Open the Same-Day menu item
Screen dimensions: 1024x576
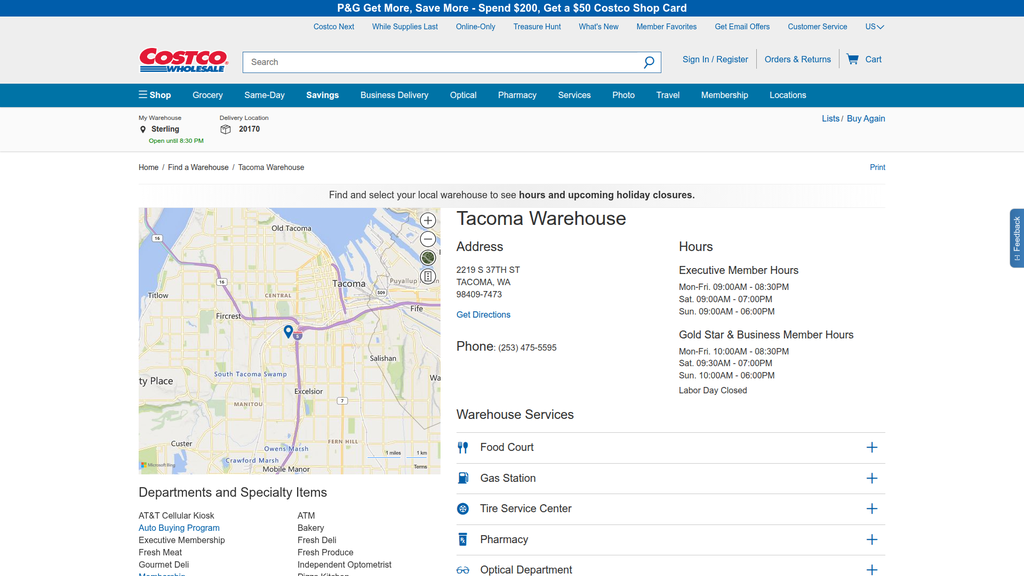[x=264, y=95]
